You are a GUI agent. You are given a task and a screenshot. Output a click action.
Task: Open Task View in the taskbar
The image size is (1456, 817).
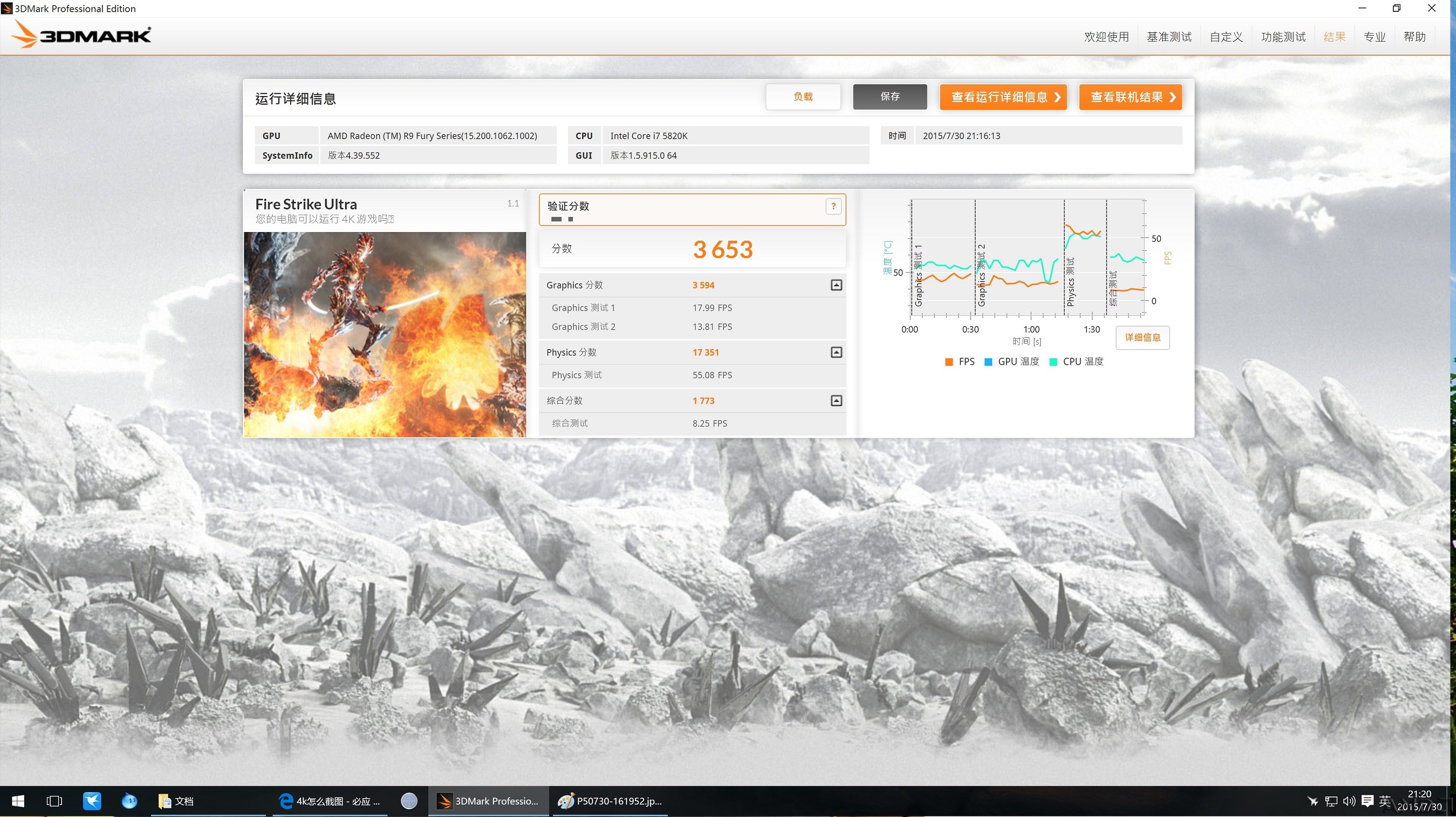click(54, 801)
